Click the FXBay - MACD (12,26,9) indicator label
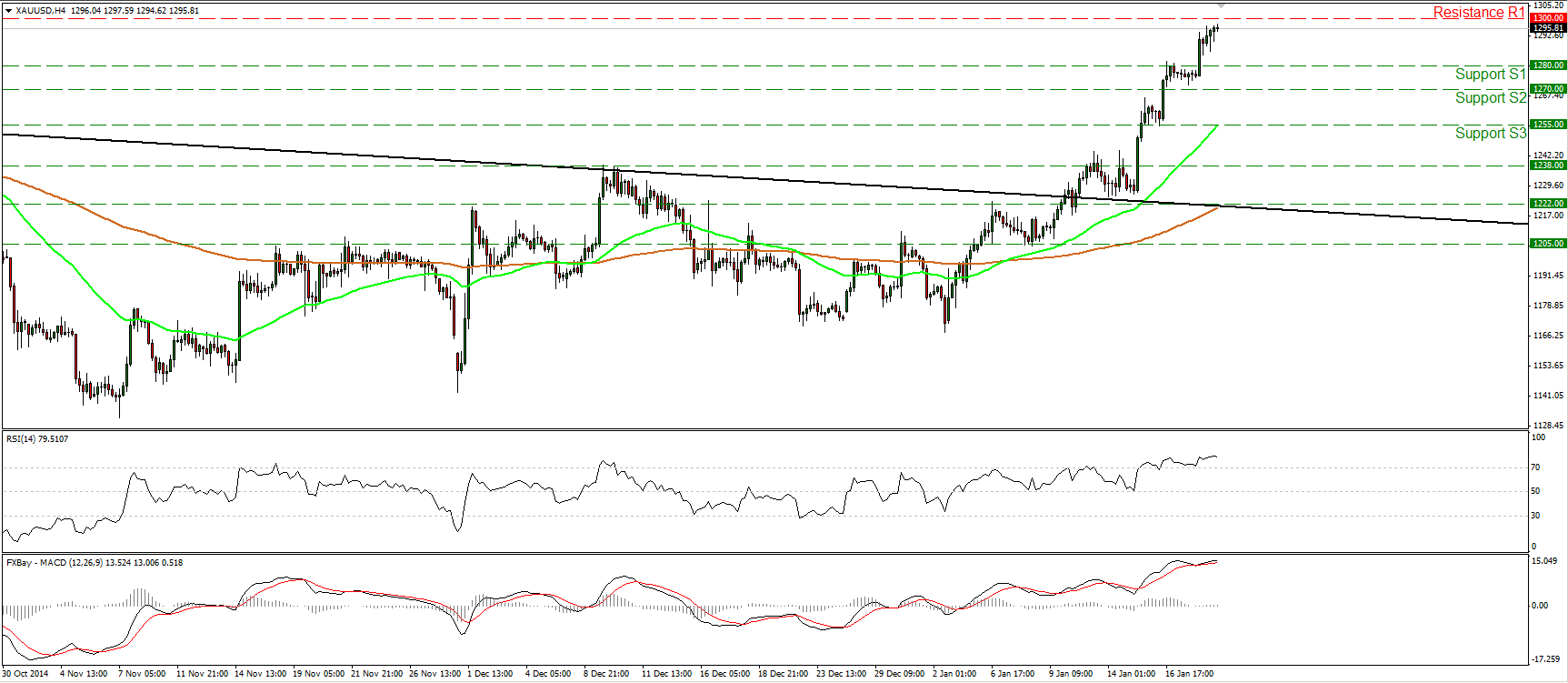This screenshot has height=683, width=1568. (x=95, y=562)
